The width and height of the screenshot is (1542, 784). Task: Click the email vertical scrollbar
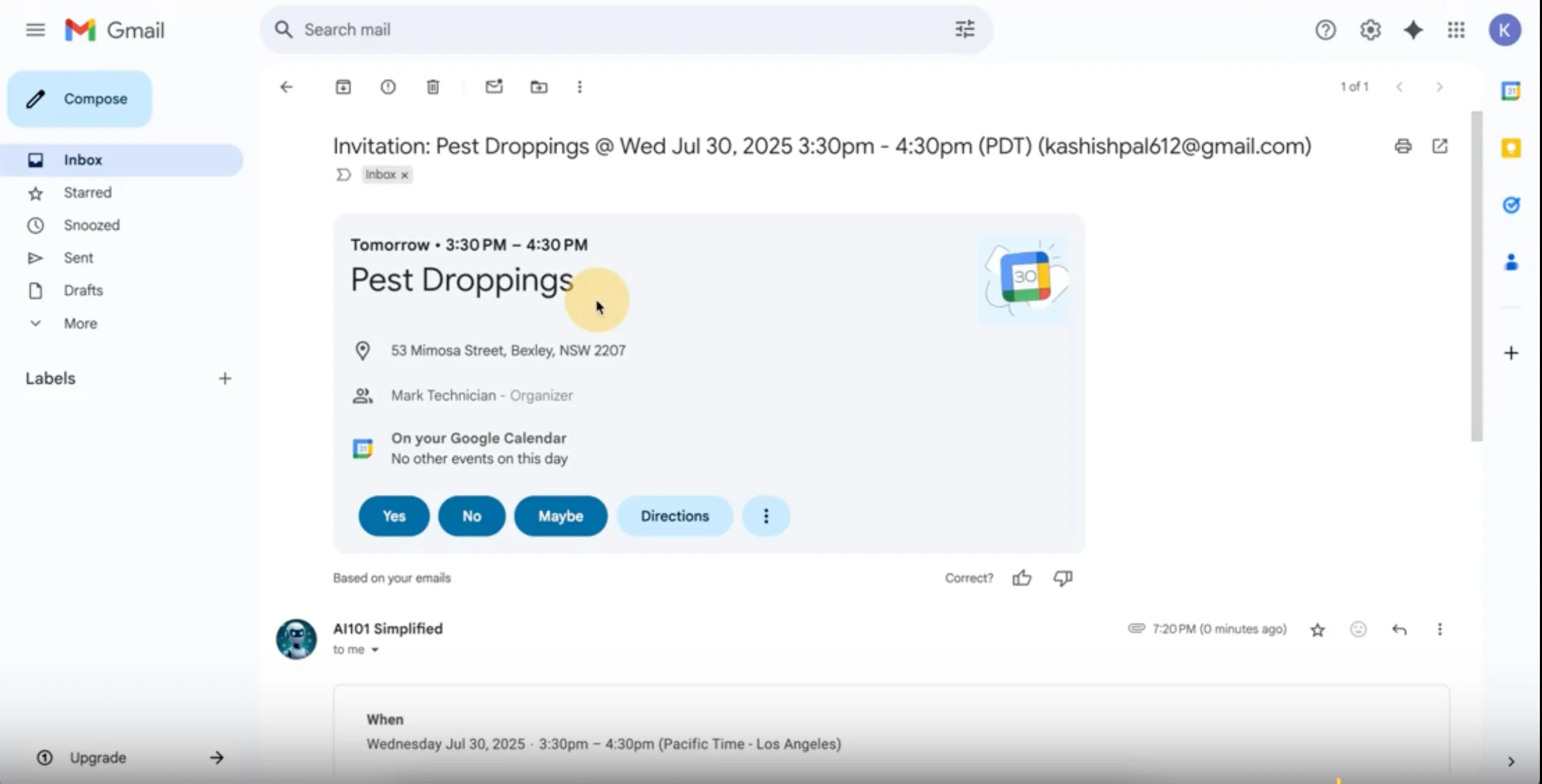click(x=1477, y=276)
